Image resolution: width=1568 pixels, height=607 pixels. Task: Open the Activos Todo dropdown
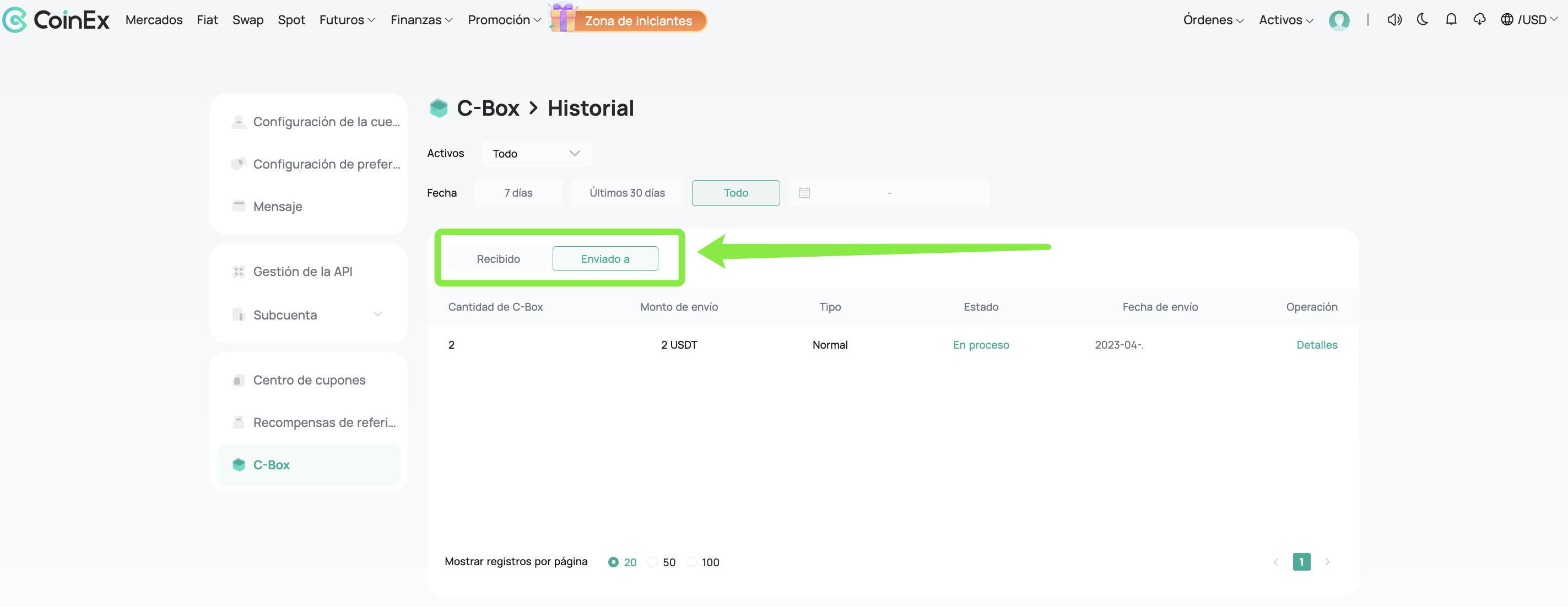pos(537,154)
